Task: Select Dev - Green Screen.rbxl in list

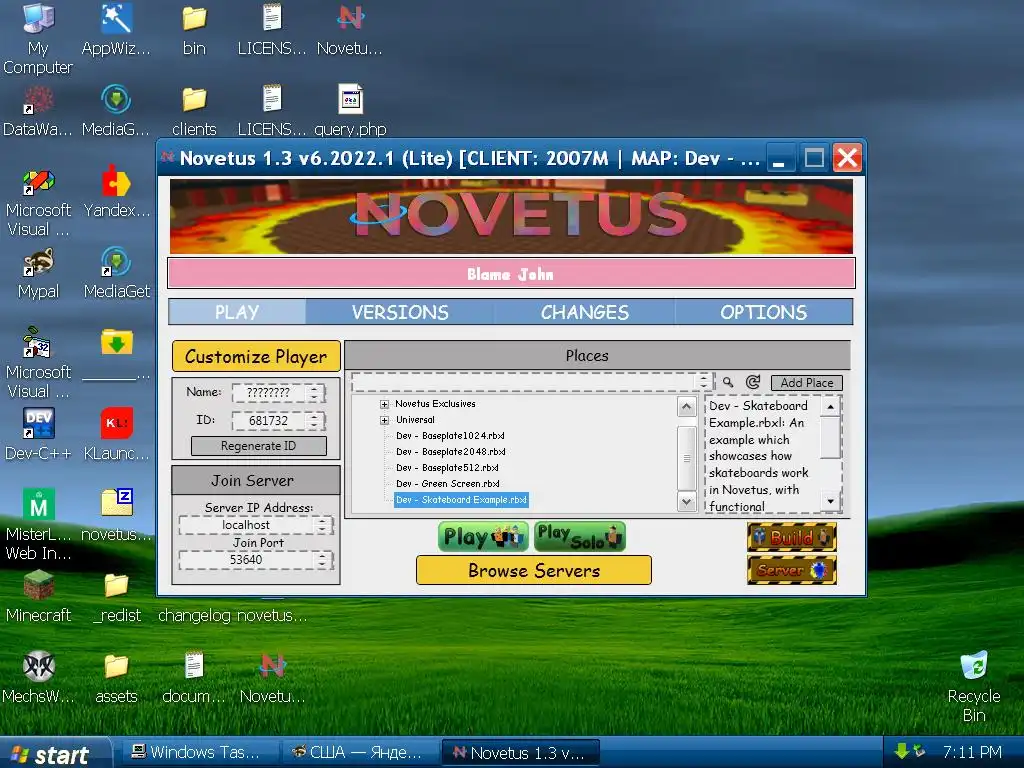Action: coord(447,484)
